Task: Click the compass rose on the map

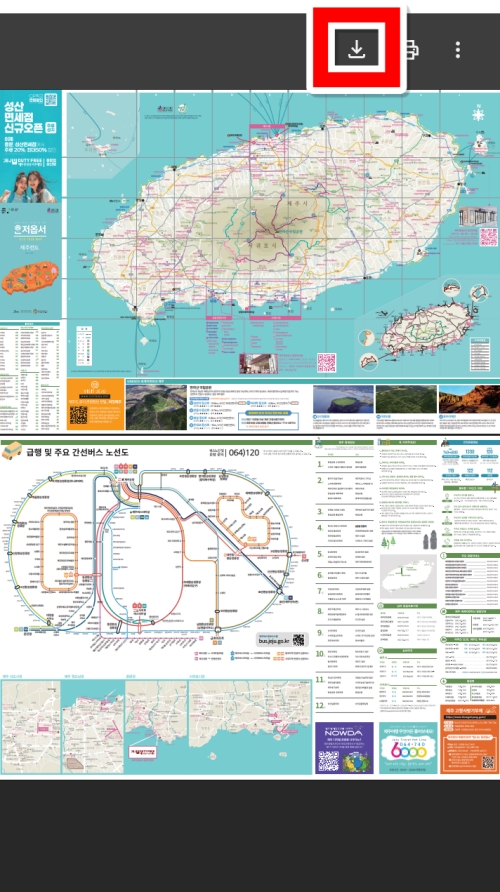Action: pyautogui.click(x=479, y=114)
